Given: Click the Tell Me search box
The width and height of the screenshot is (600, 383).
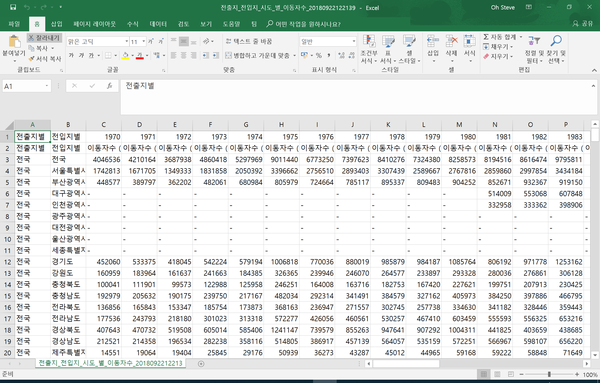Looking at the screenshot, I should click(x=303, y=24).
